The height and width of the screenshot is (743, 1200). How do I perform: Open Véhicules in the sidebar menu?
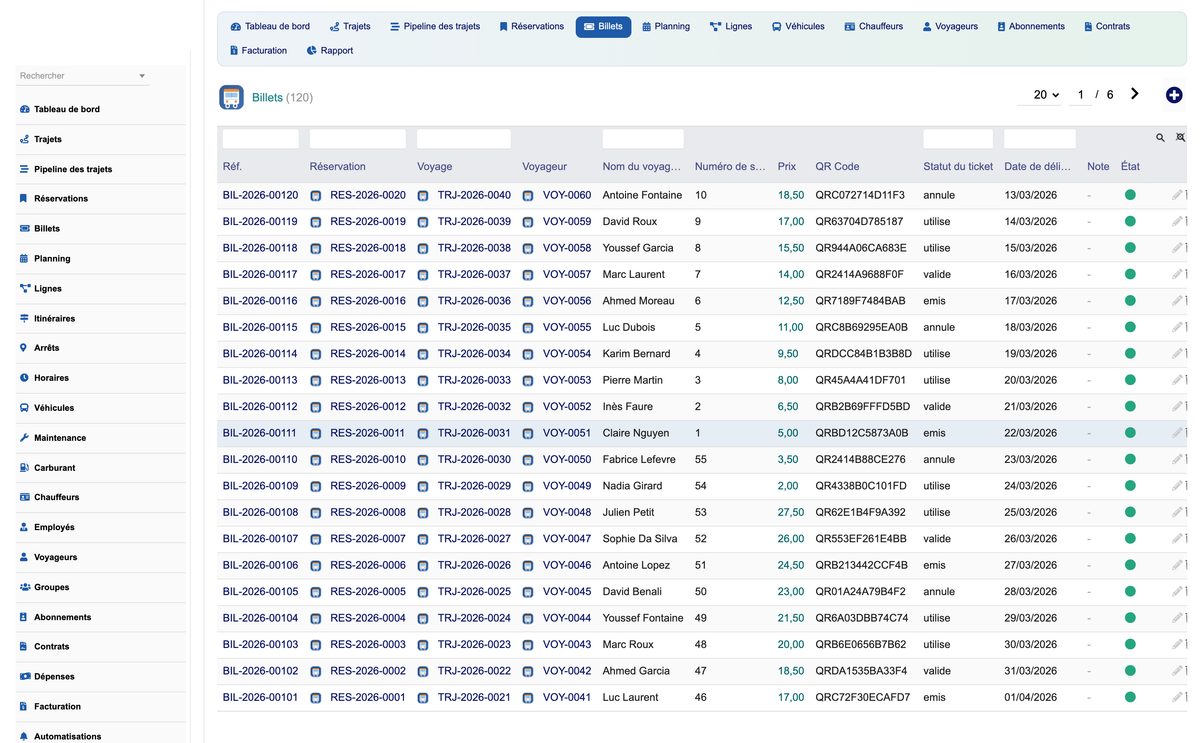[54, 408]
